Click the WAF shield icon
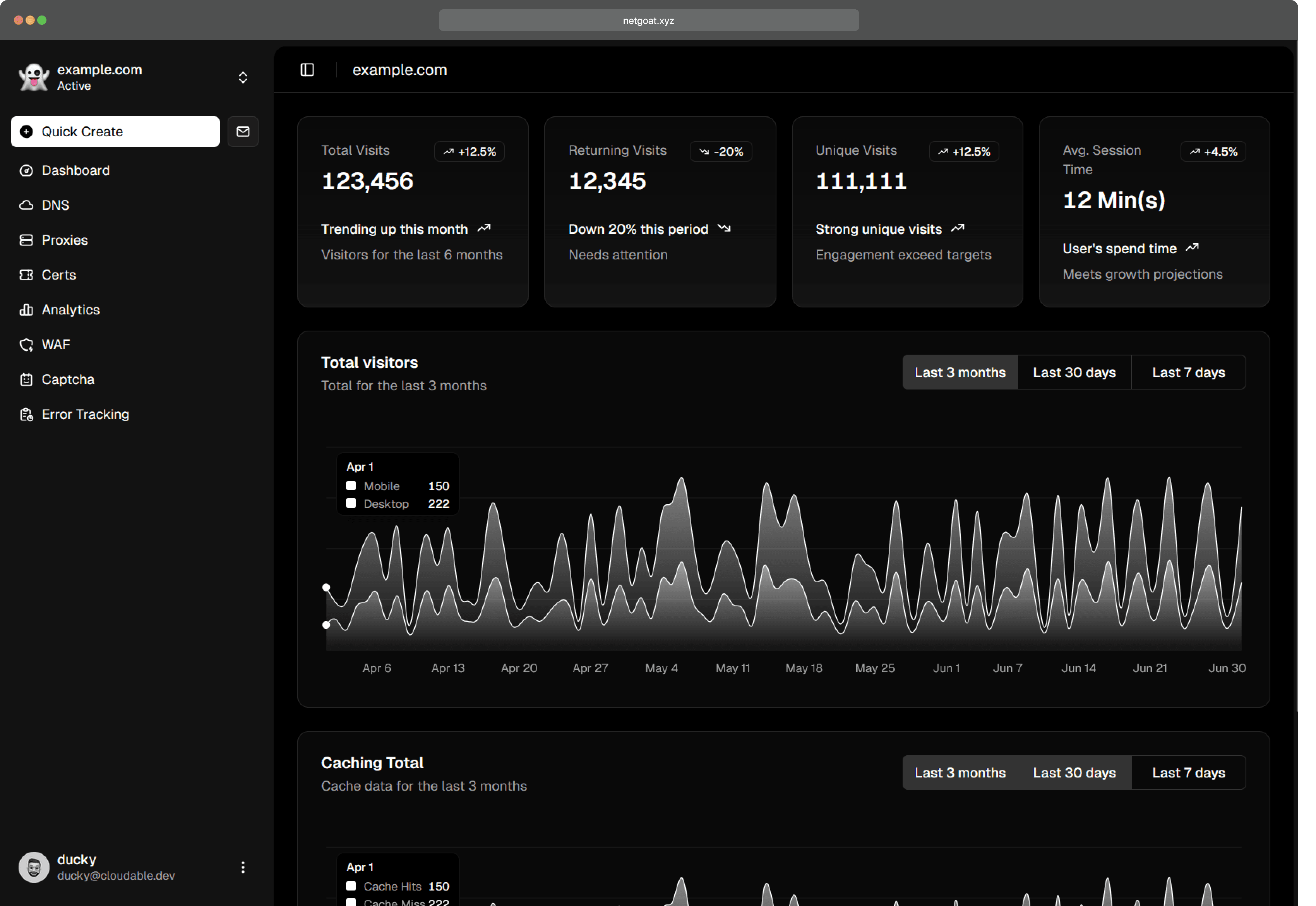This screenshot has height=906, width=1316. pyautogui.click(x=26, y=345)
